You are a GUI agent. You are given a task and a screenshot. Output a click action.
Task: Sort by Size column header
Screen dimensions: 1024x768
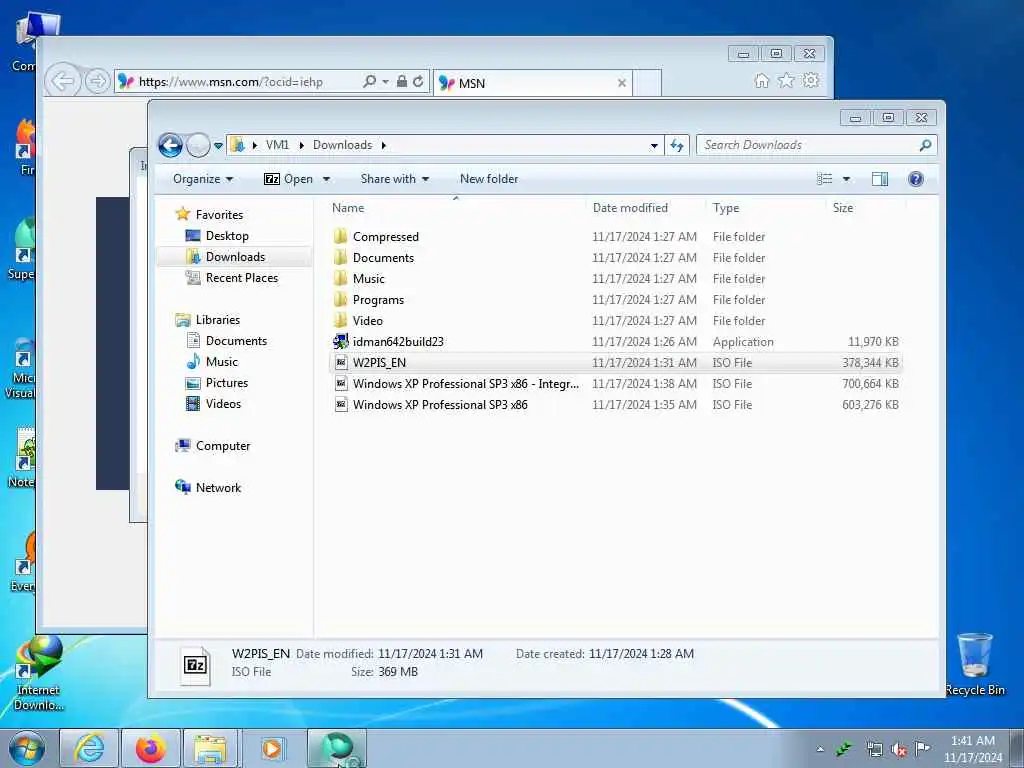(x=842, y=208)
